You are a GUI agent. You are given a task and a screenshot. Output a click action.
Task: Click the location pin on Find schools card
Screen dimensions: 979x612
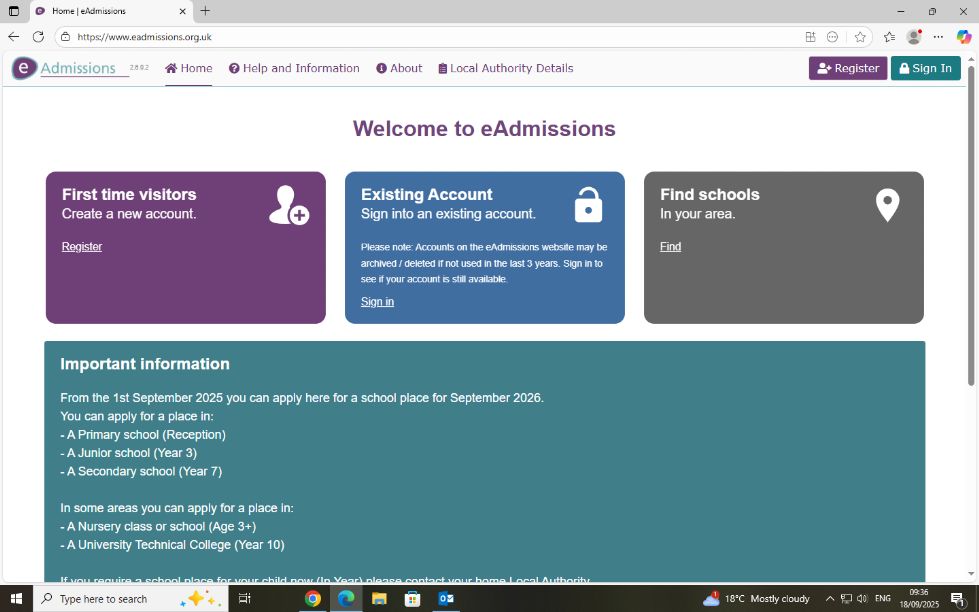(887, 204)
